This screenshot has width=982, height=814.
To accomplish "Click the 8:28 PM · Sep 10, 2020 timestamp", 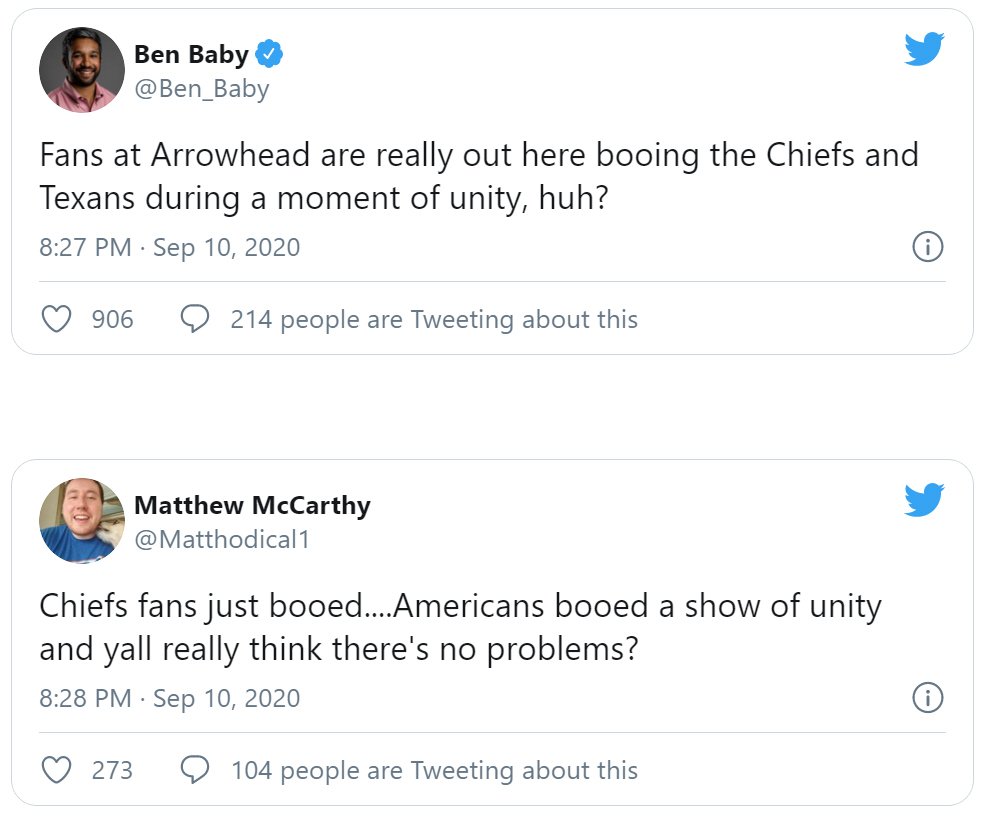I will [x=170, y=698].
